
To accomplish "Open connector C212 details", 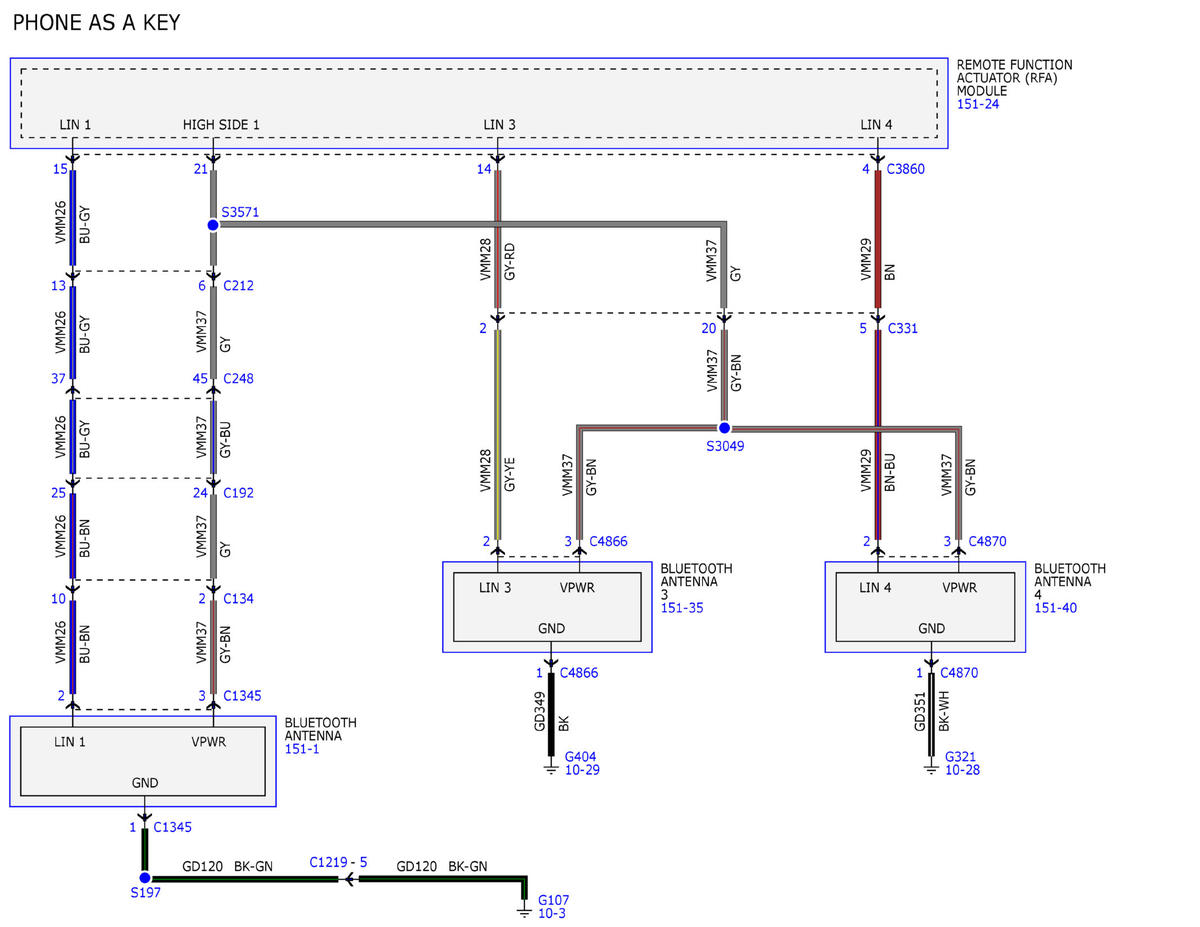I will 238,286.
